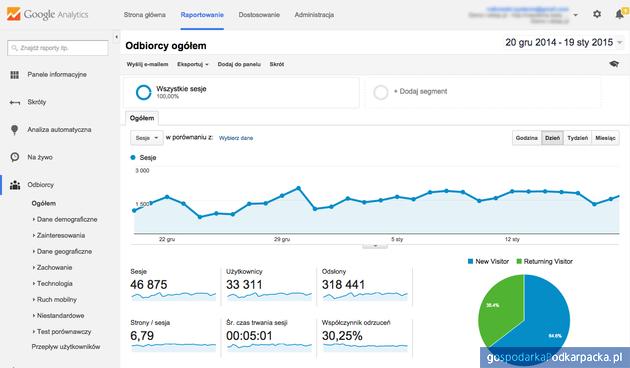
Task: Click the magnifier icon in search box
Action: pos(14,48)
